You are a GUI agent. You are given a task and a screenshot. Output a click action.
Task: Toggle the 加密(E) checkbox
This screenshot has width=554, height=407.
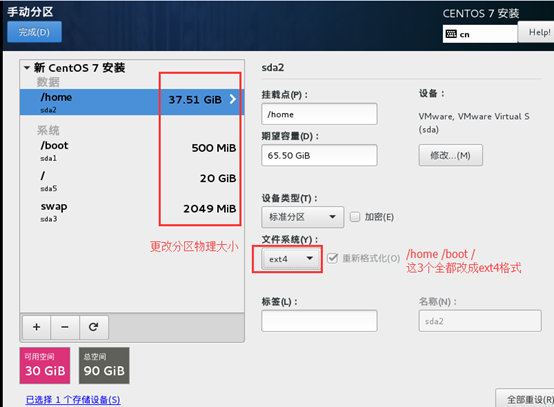point(355,217)
